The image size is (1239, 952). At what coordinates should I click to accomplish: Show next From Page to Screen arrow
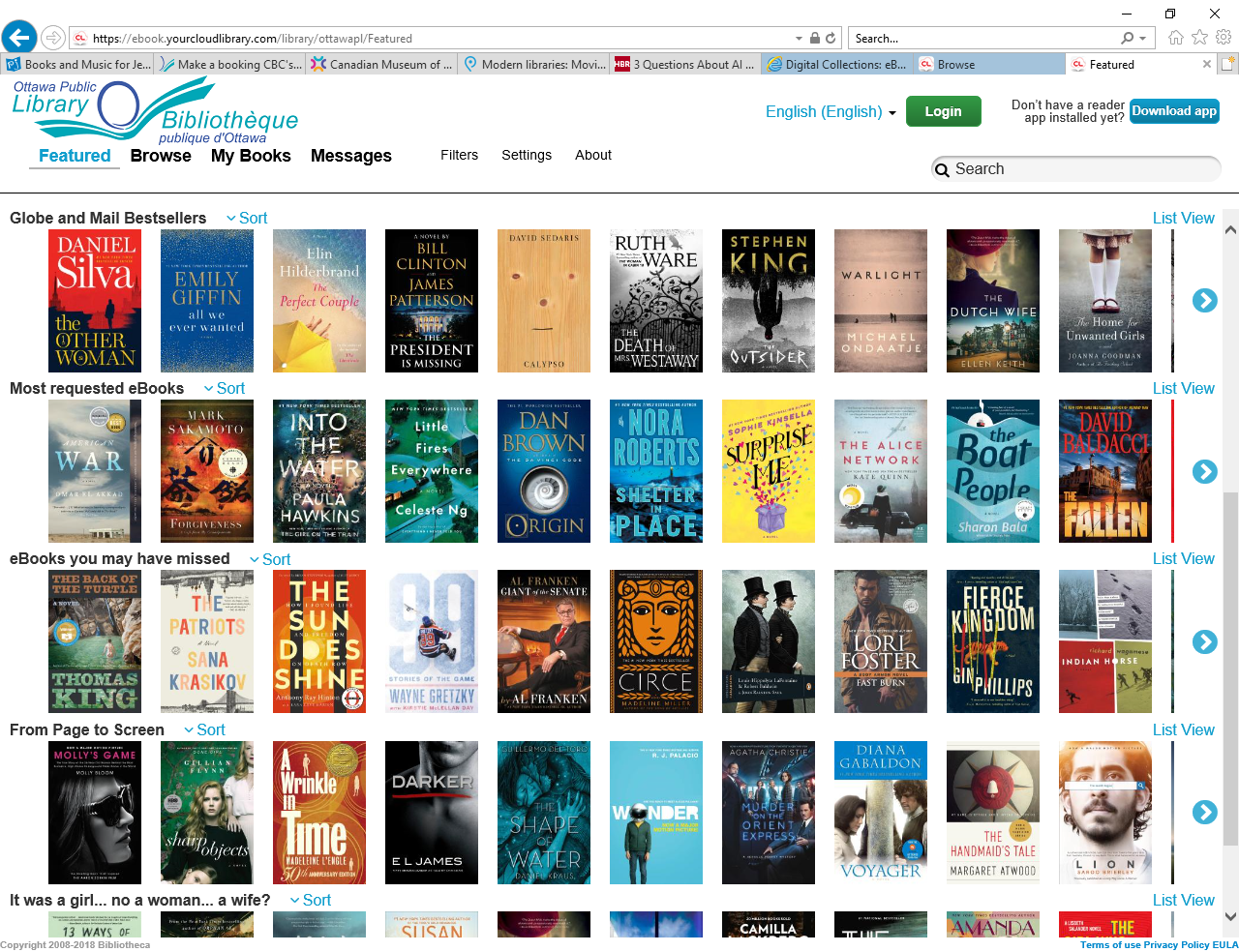point(1204,812)
